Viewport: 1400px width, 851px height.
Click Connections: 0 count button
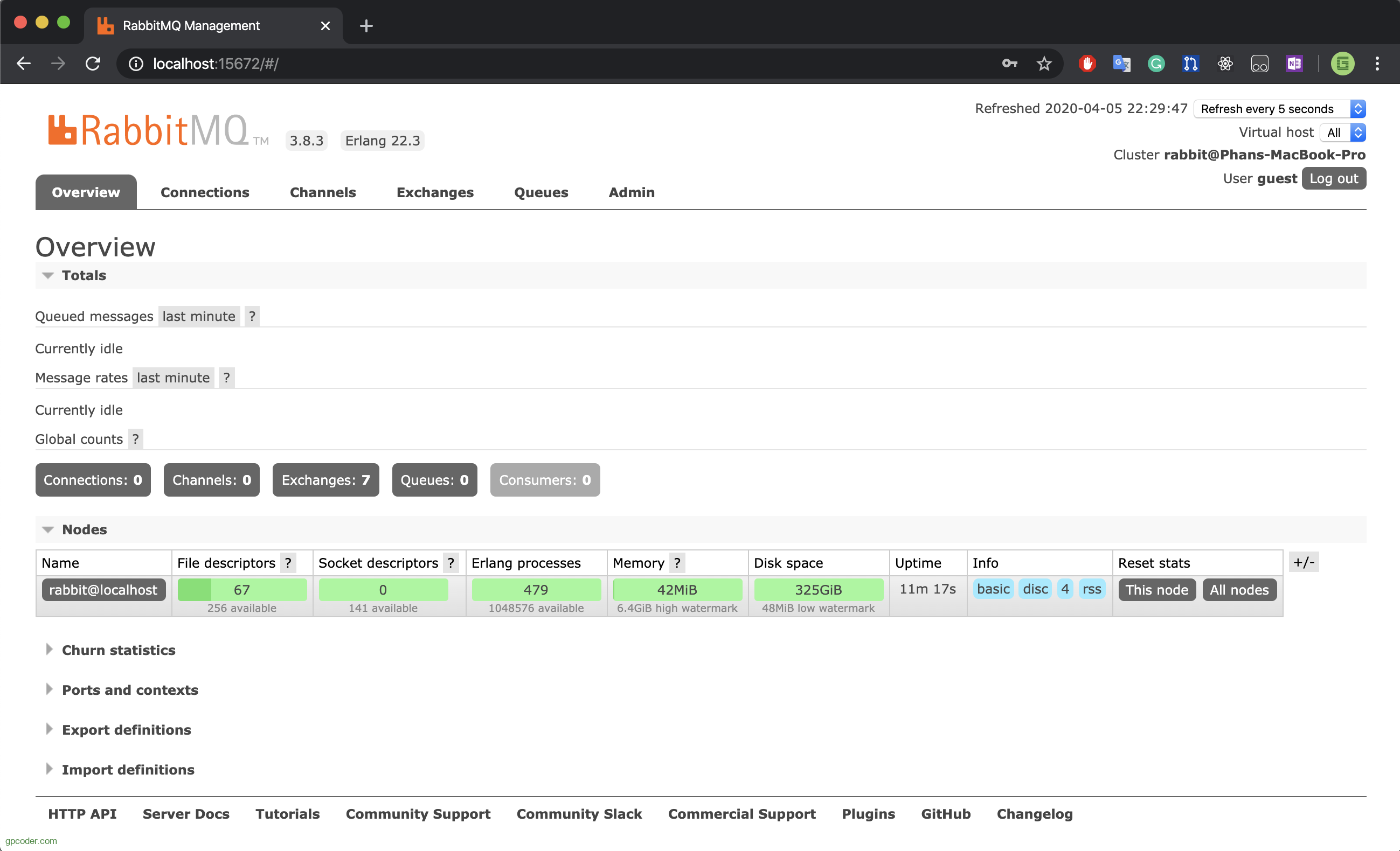click(93, 480)
